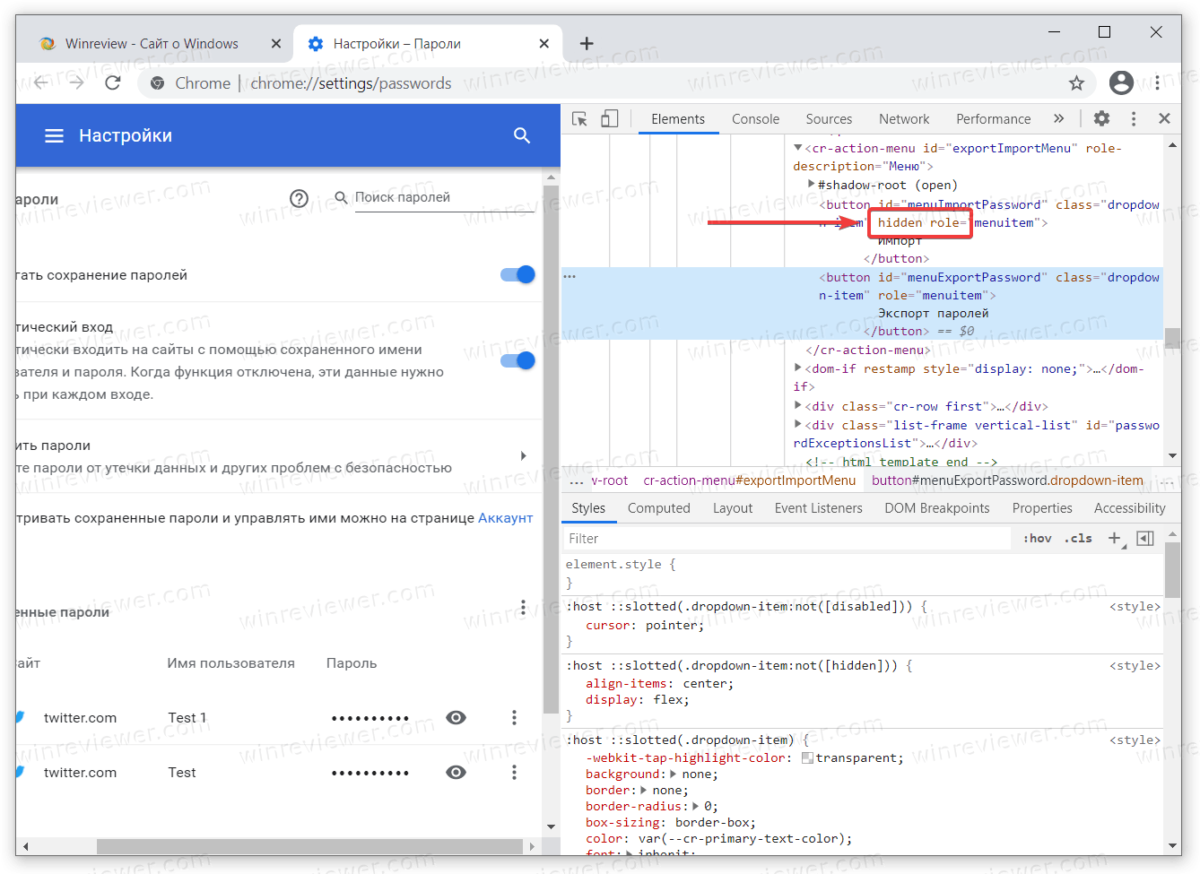This screenshot has width=1200, height=874.
Task: Click the transparent color swatch in Styles
Action: [808, 758]
